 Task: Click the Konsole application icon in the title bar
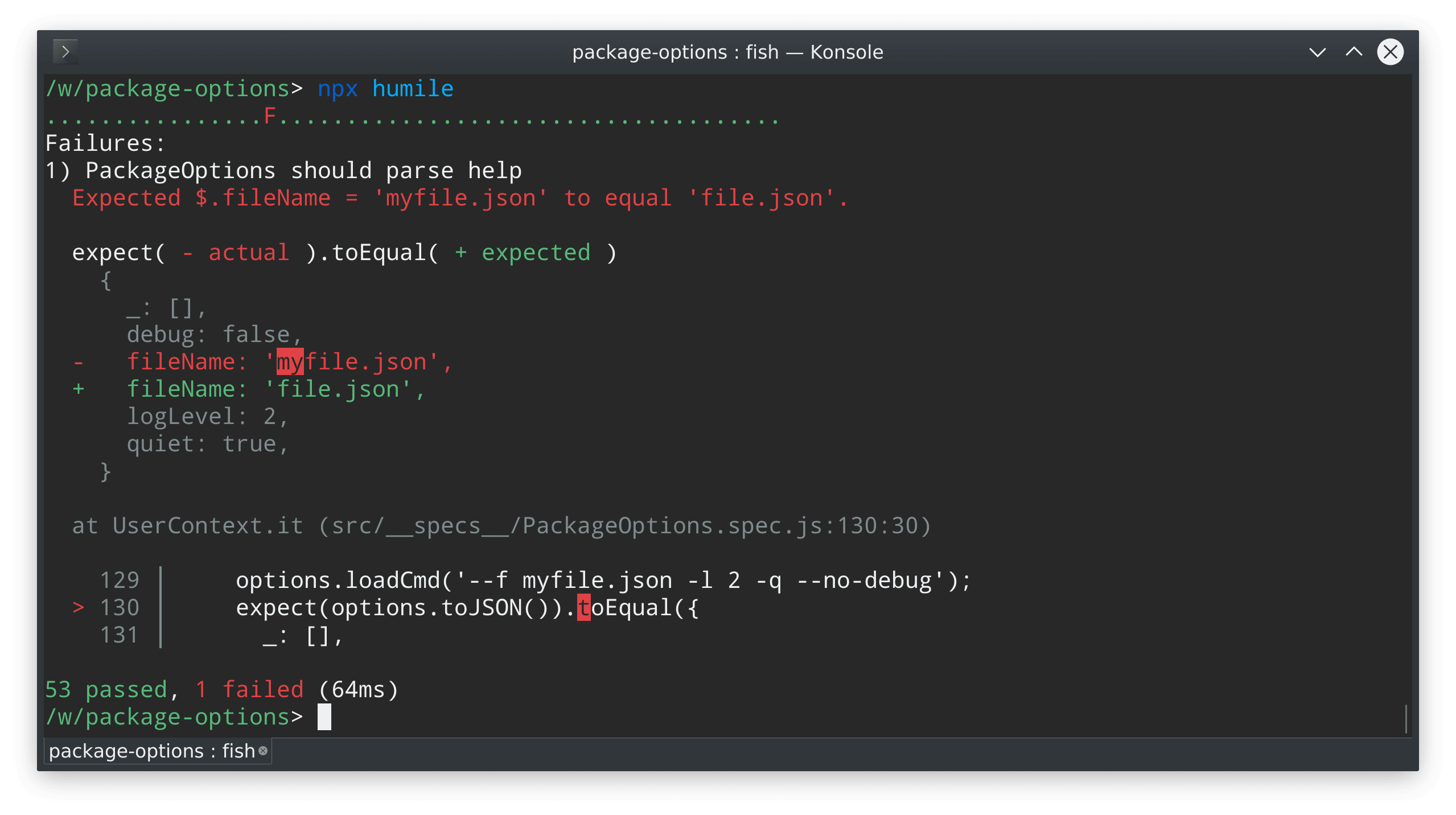tap(65, 51)
